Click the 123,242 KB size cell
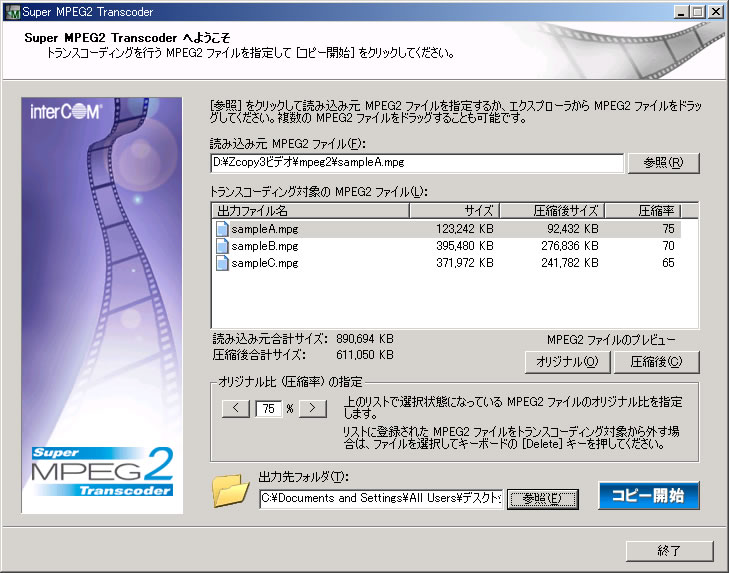The height and width of the screenshot is (573, 729). [464, 229]
